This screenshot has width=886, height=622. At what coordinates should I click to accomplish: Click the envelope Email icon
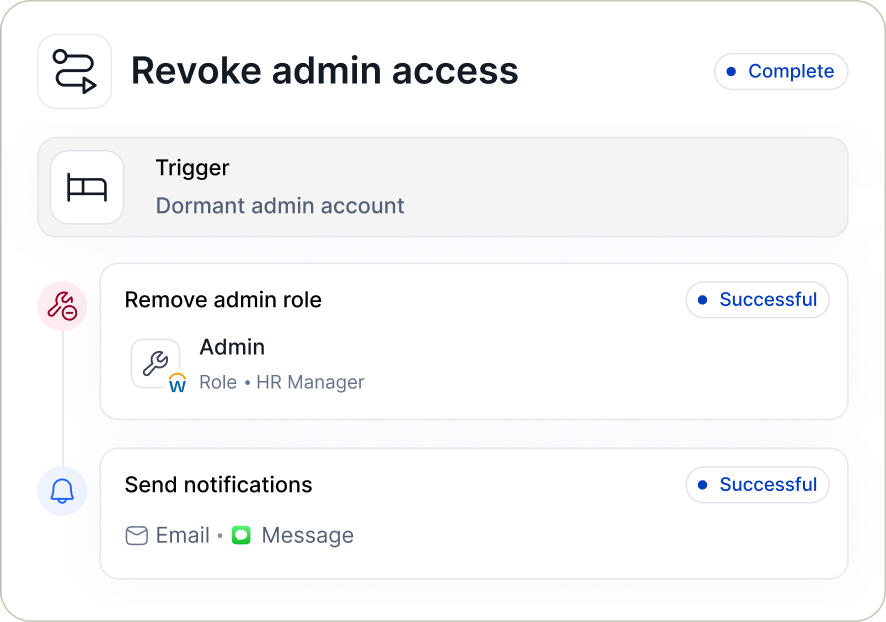(137, 535)
